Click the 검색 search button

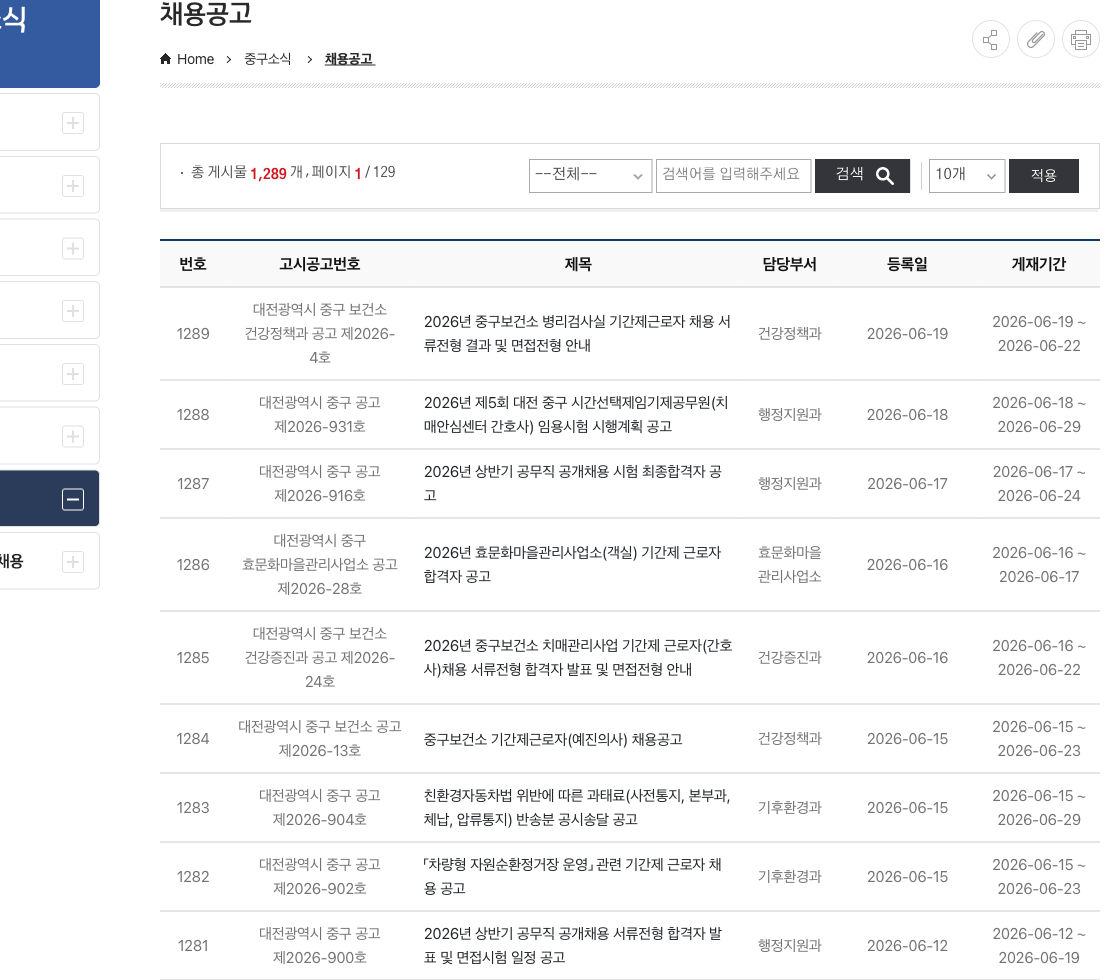click(x=862, y=176)
